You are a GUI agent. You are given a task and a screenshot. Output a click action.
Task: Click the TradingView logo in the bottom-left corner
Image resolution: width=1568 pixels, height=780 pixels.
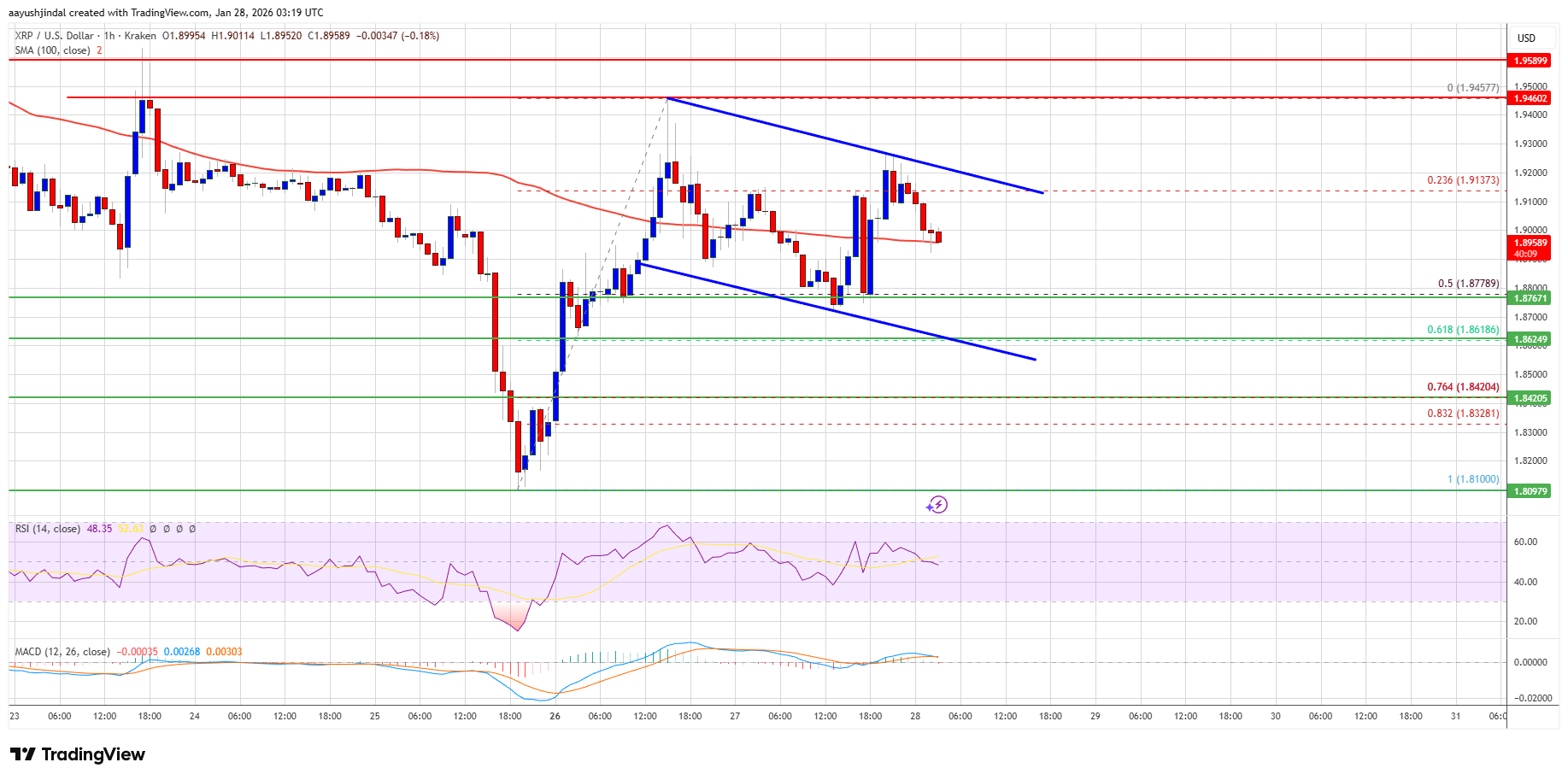tap(77, 754)
